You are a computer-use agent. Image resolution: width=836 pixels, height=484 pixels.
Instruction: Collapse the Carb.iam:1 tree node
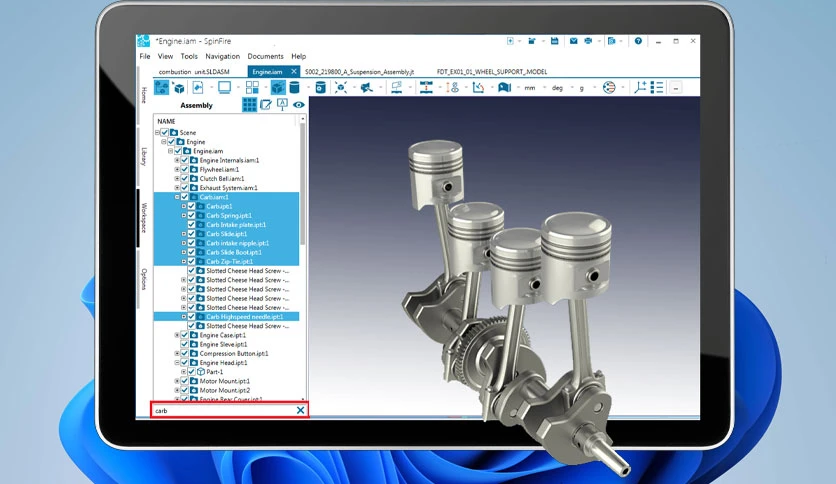tap(177, 197)
